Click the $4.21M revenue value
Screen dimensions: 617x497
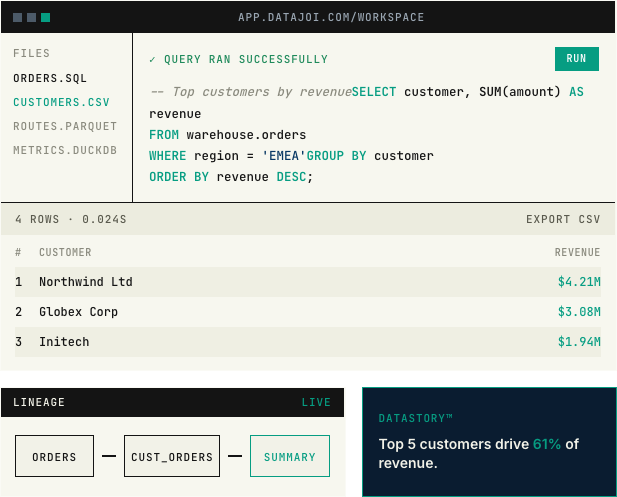pyautogui.click(x=579, y=282)
